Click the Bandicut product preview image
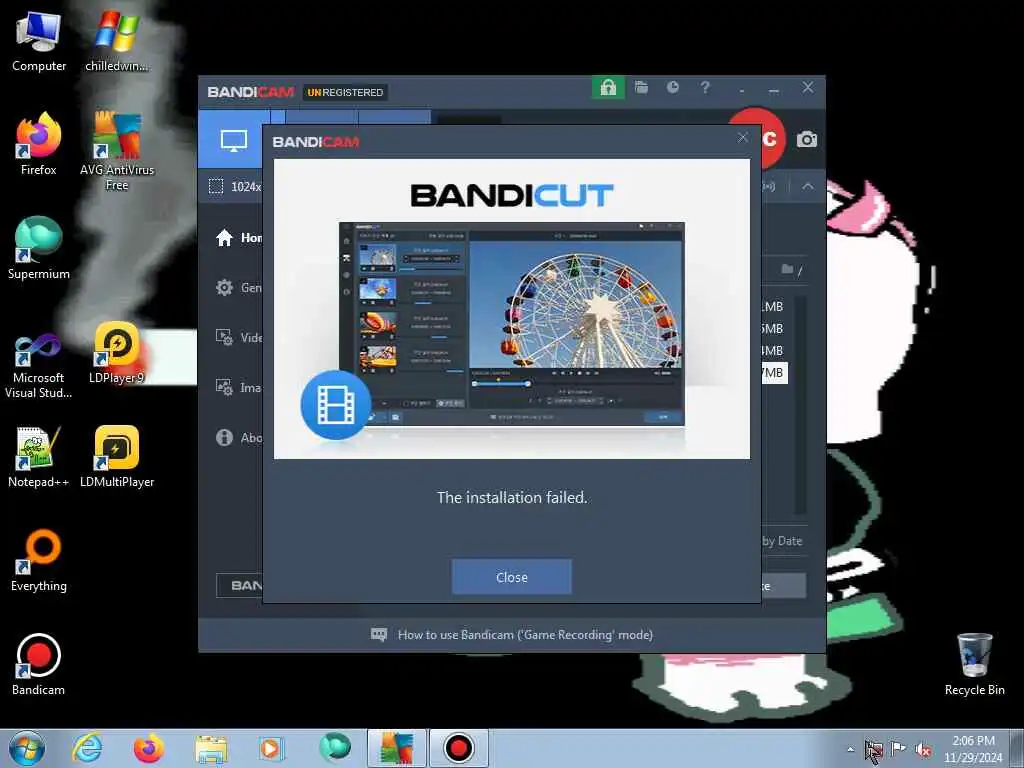The image size is (1024, 768). click(x=511, y=324)
